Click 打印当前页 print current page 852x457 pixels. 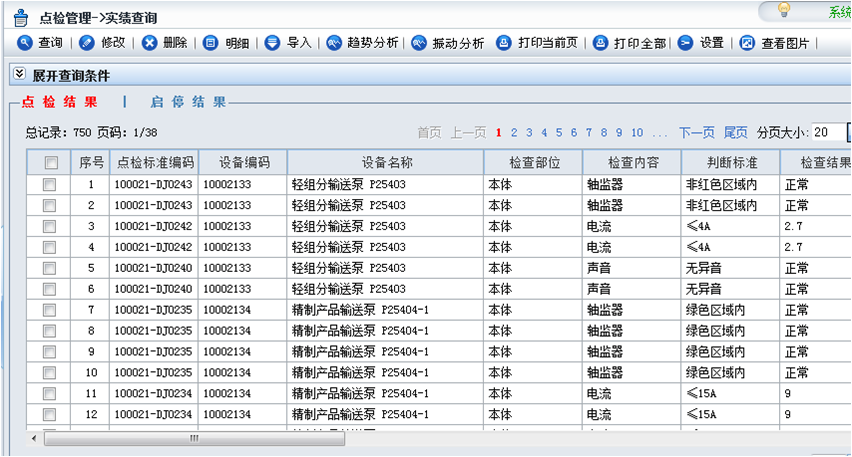(x=504, y=43)
